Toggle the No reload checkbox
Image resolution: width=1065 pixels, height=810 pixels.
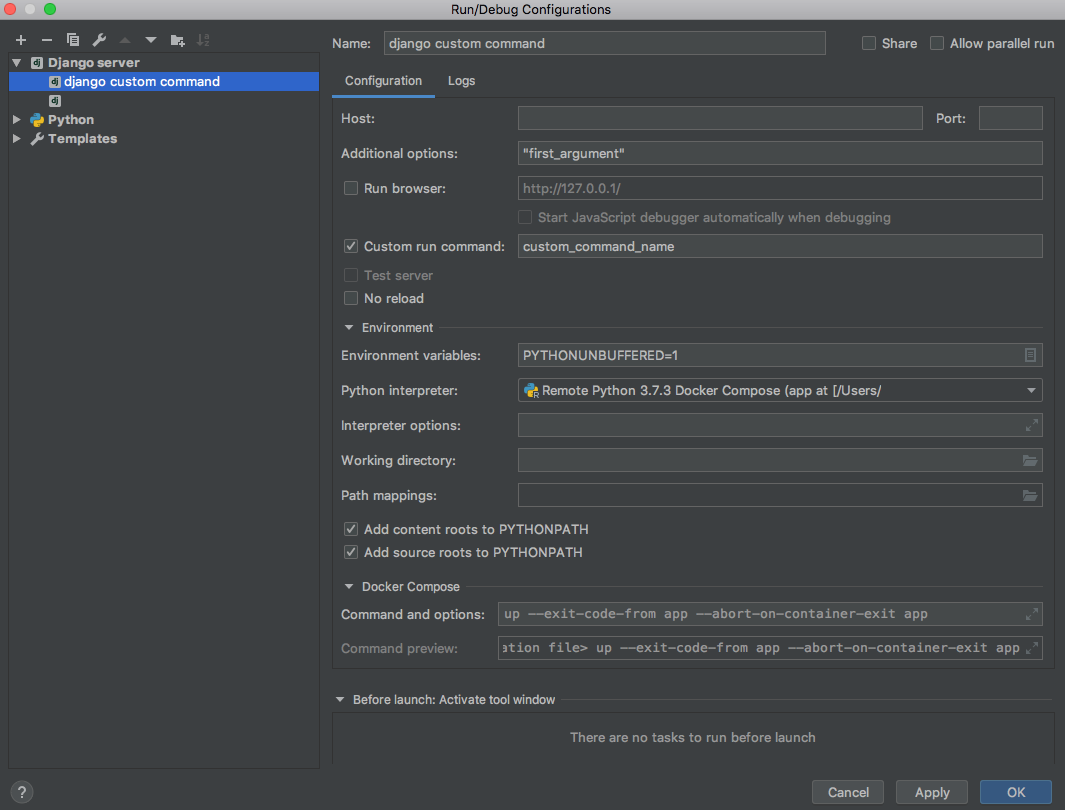[350, 298]
